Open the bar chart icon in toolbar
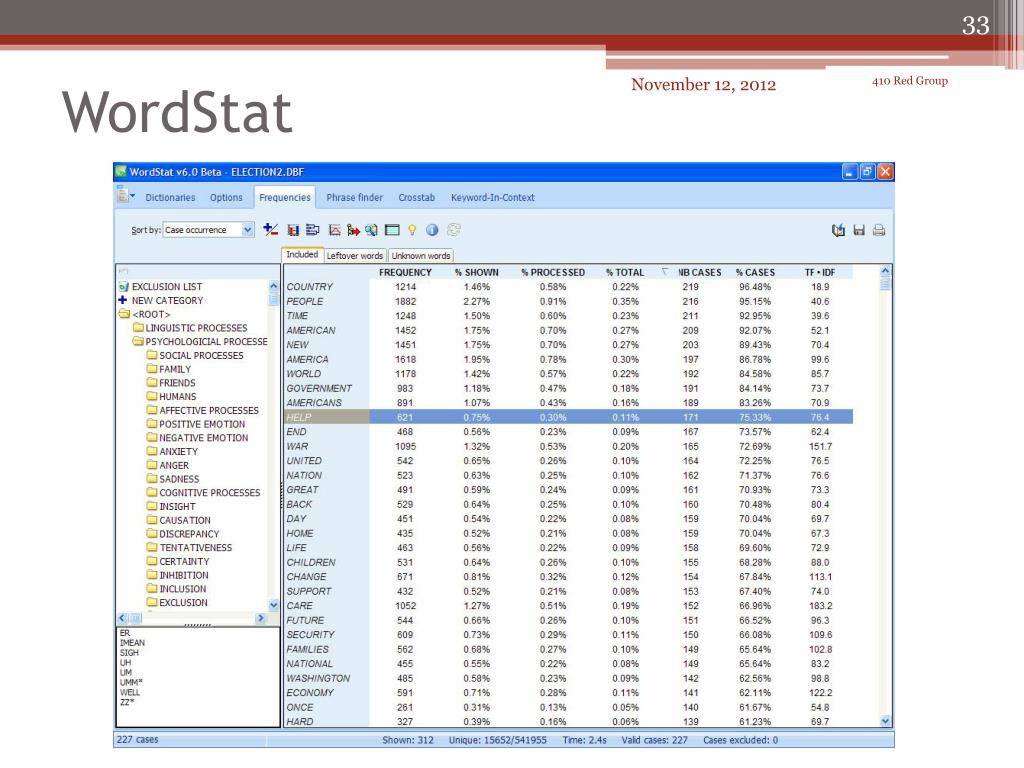This screenshot has width=1024, height=768. 293,230
